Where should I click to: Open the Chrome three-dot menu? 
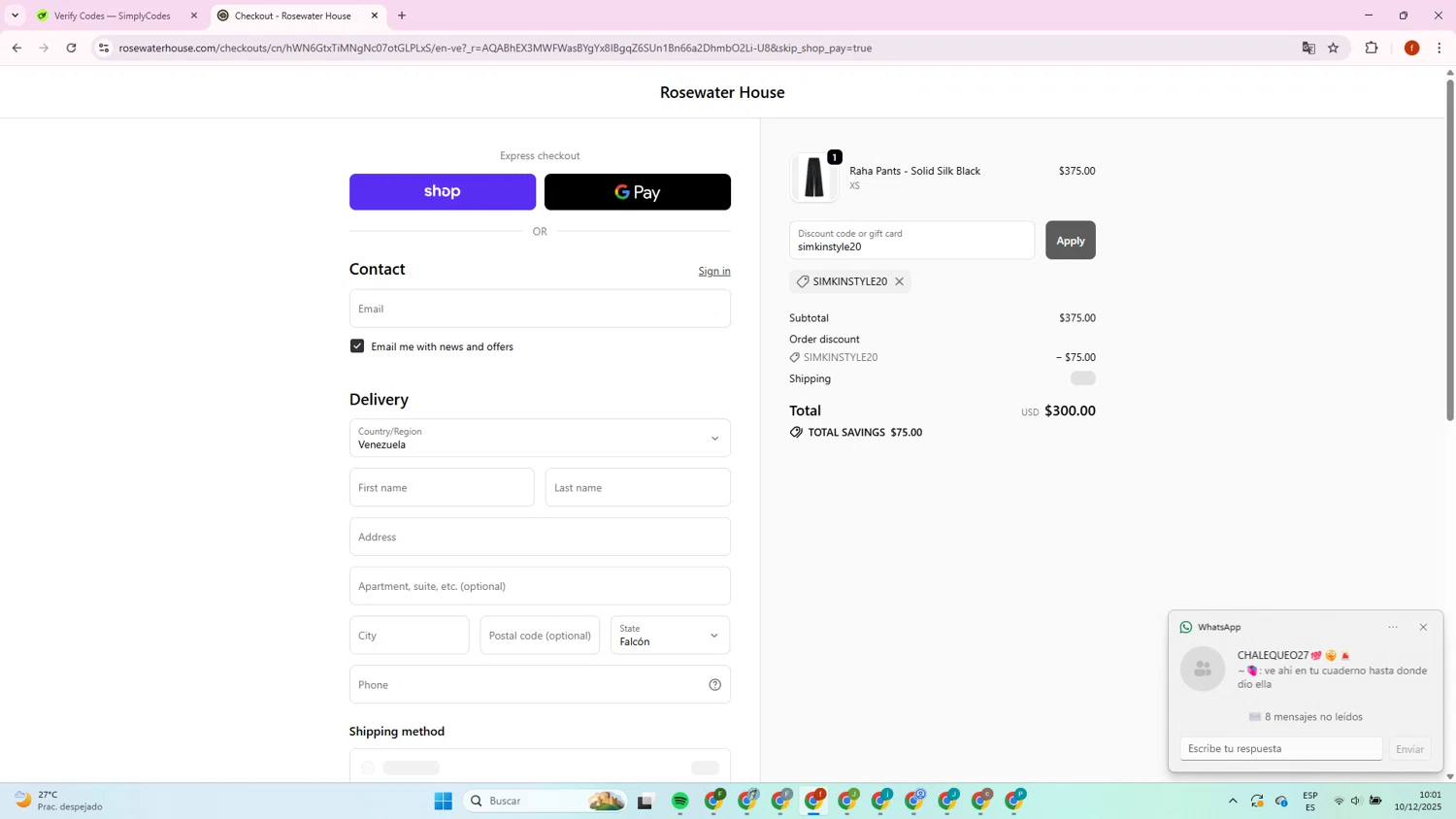coord(1439,48)
